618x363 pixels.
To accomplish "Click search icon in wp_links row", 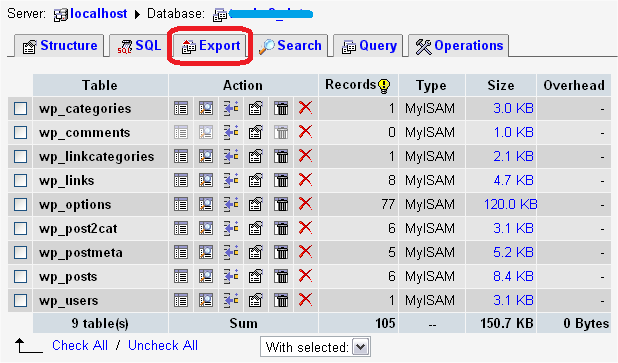I will 206,180.
